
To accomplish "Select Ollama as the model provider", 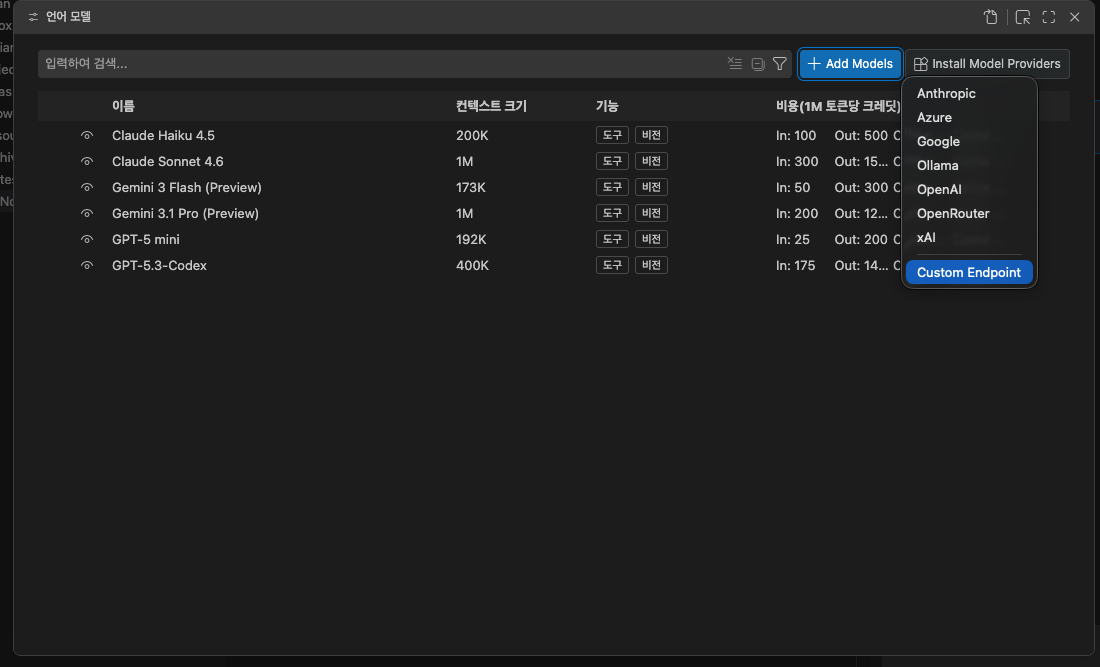I will 969,166.
